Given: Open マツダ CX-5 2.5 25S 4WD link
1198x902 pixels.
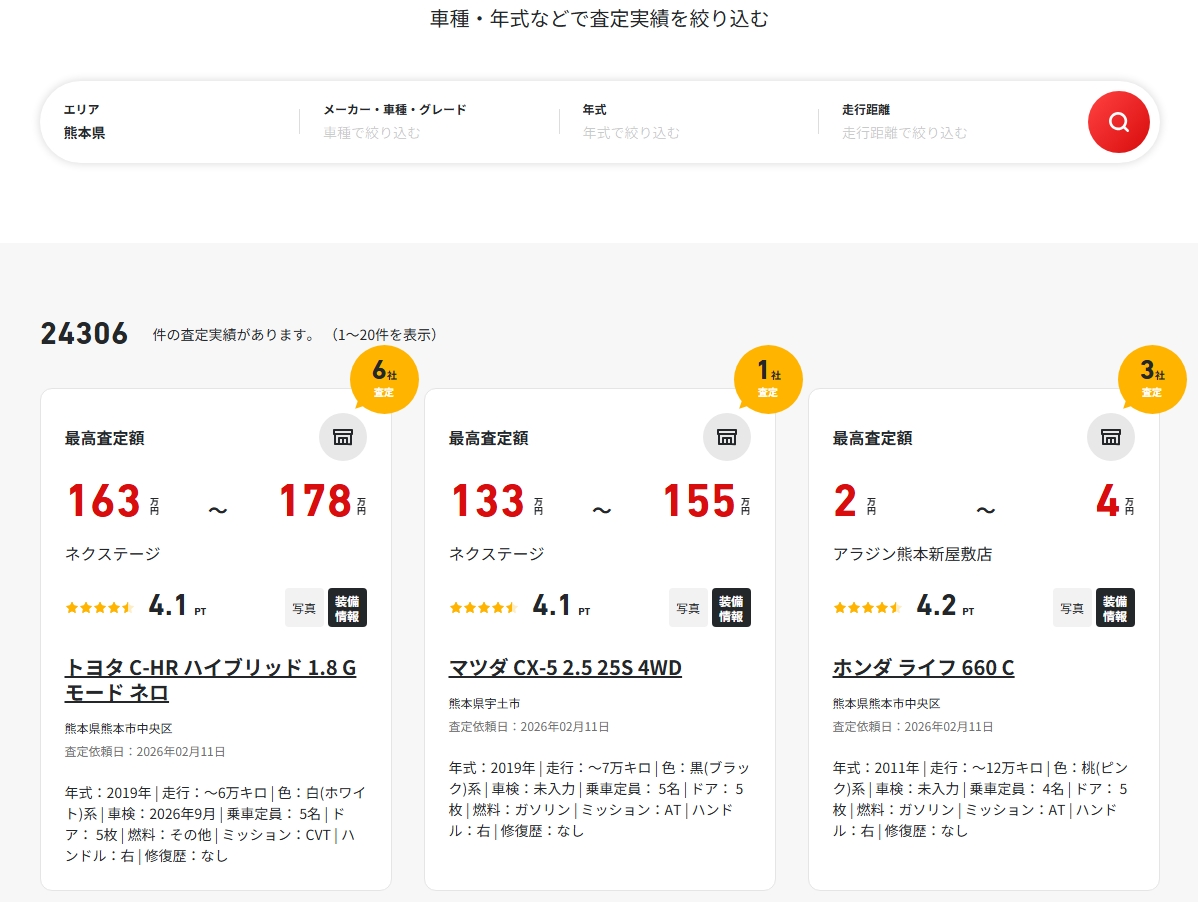Looking at the screenshot, I should coord(565,668).
